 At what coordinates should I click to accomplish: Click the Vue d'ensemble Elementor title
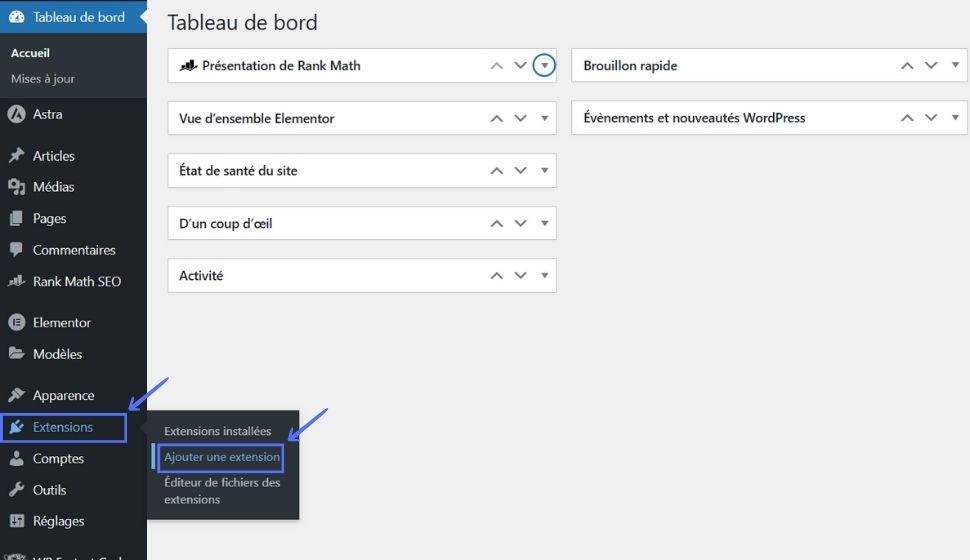coord(257,118)
